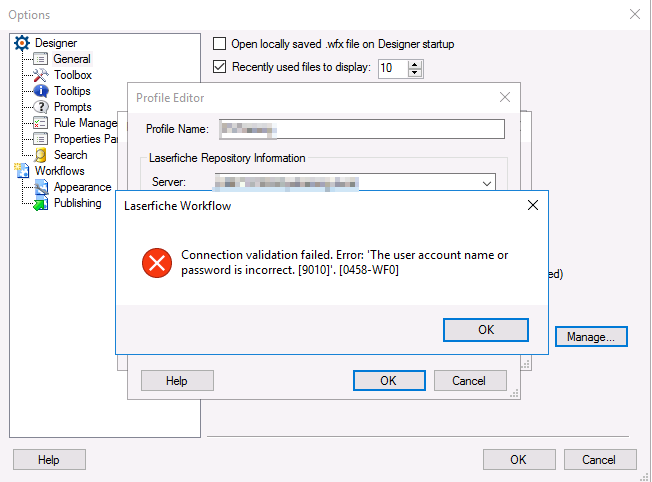Click the Workflows node icon
Image resolution: width=652 pixels, height=482 pixels.
(x=22, y=171)
